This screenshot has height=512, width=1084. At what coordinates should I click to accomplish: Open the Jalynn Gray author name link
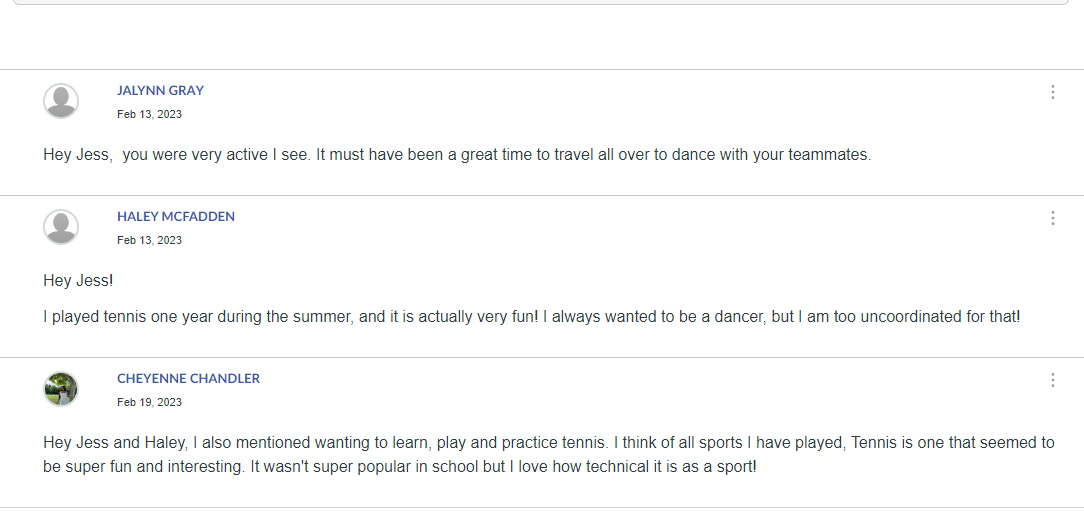point(160,90)
